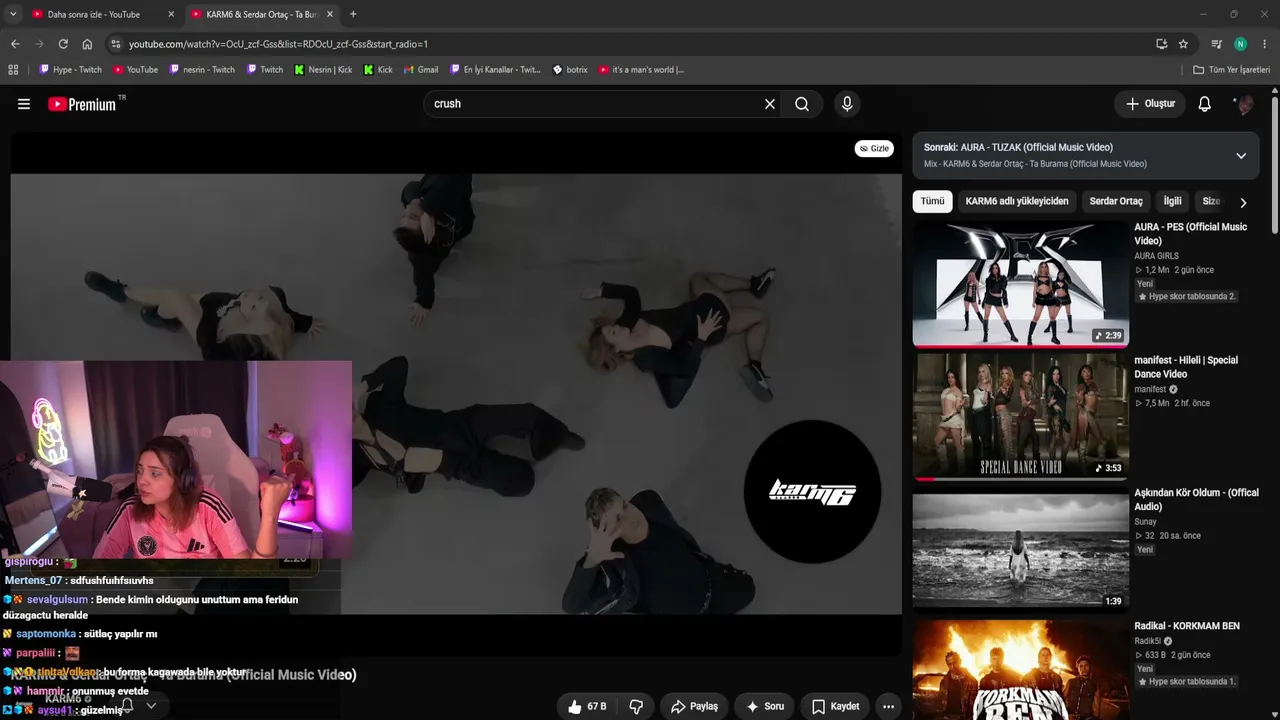Open the browser home page
The width and height of the screenshot is (1280, 720).
point(87,44)
